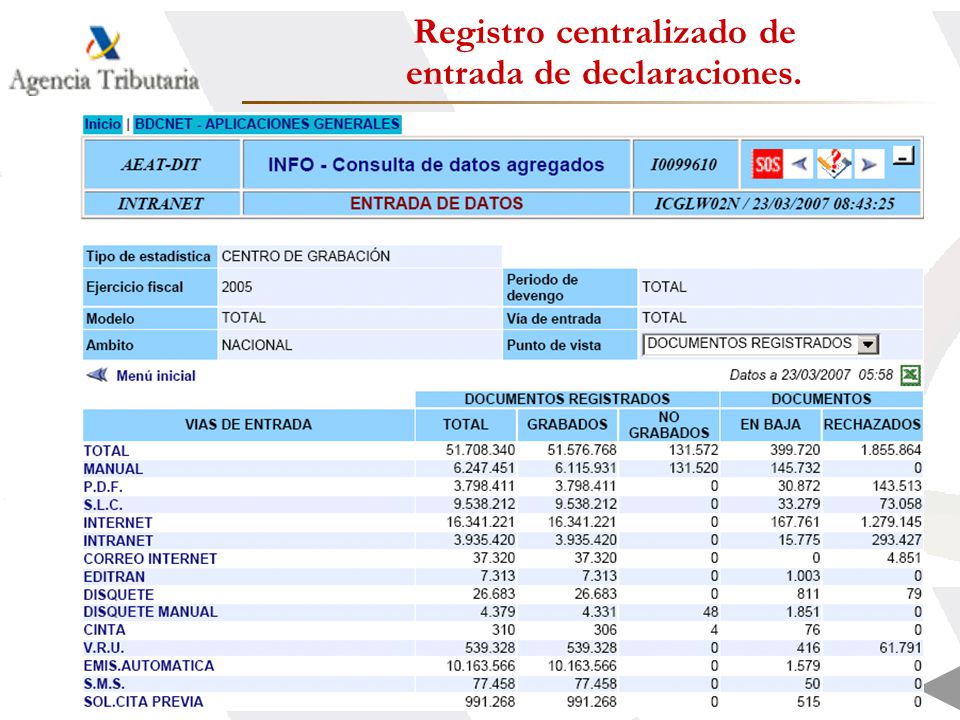Open the EMIS.AUTOMATICA row
The width and height of the screenshot is (960, 720).
point(149,666)
